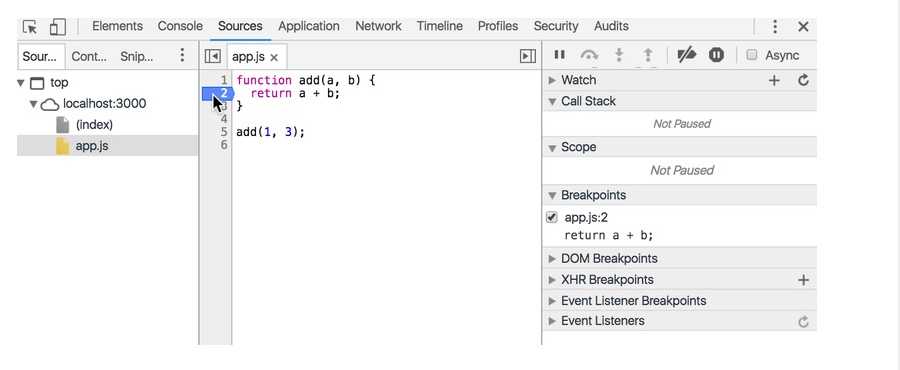Enable the Async checkbox
Screen dimensions: 900x370
[751, 55]
